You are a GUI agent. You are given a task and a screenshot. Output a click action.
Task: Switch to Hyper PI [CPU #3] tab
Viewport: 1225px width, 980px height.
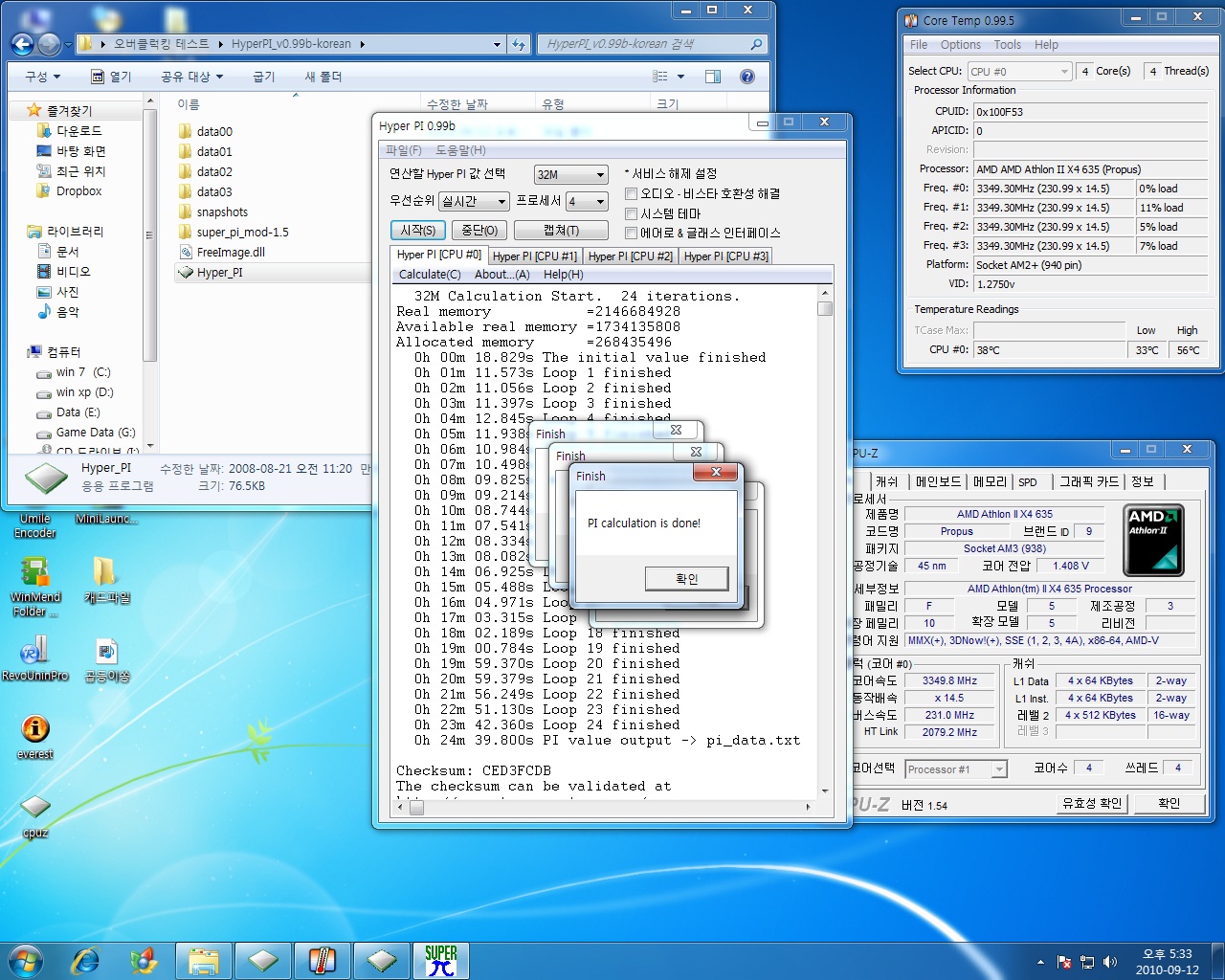click(x=725, y=256)
